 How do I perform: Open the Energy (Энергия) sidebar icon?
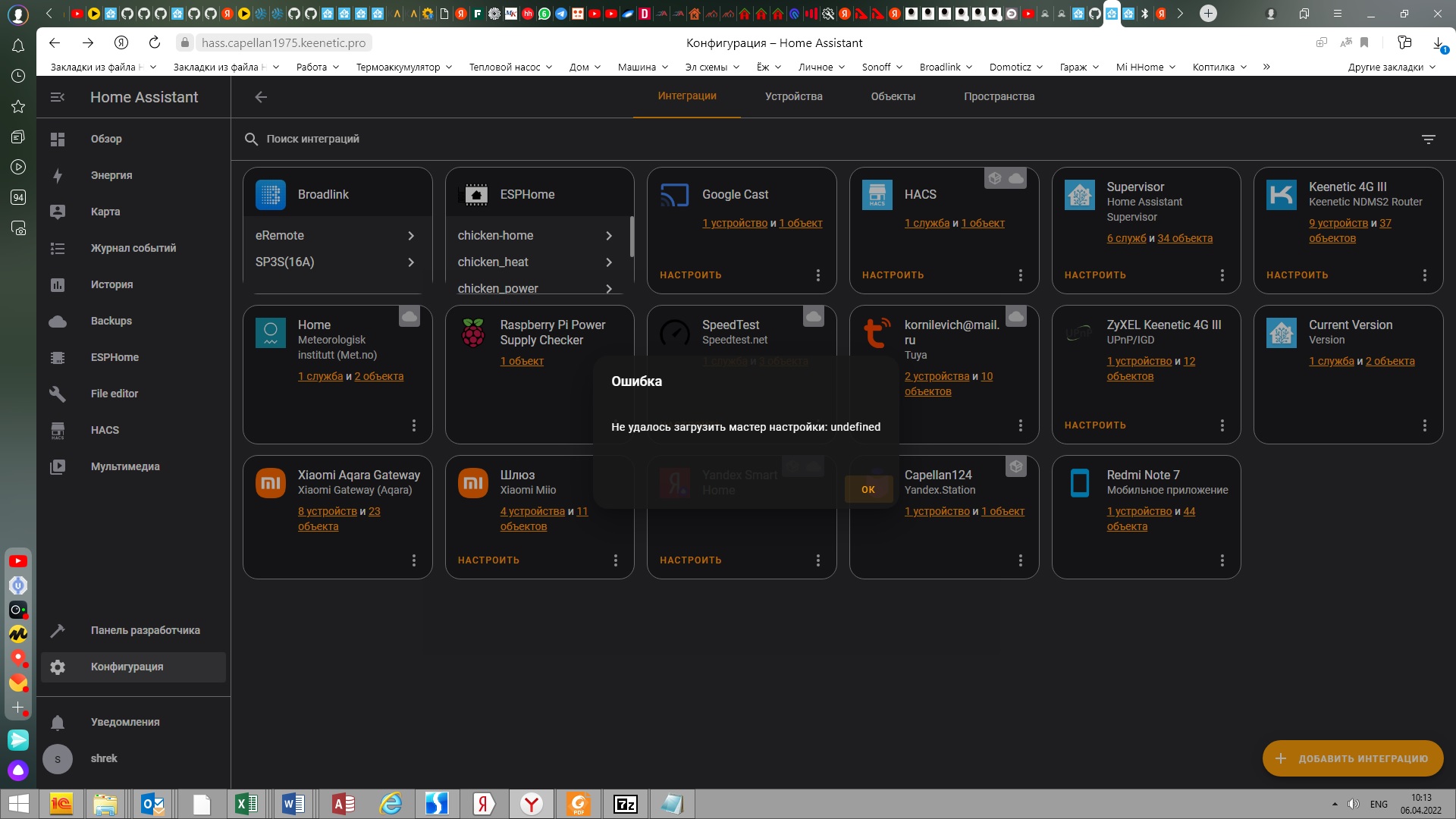58,175
